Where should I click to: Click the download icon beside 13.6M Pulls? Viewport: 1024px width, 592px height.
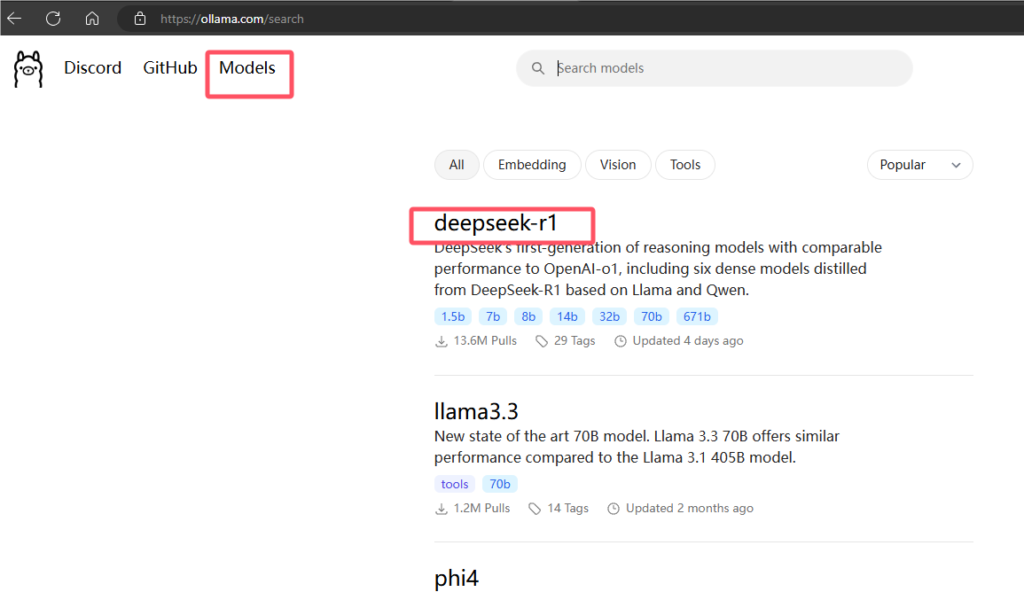pos(441,341)
